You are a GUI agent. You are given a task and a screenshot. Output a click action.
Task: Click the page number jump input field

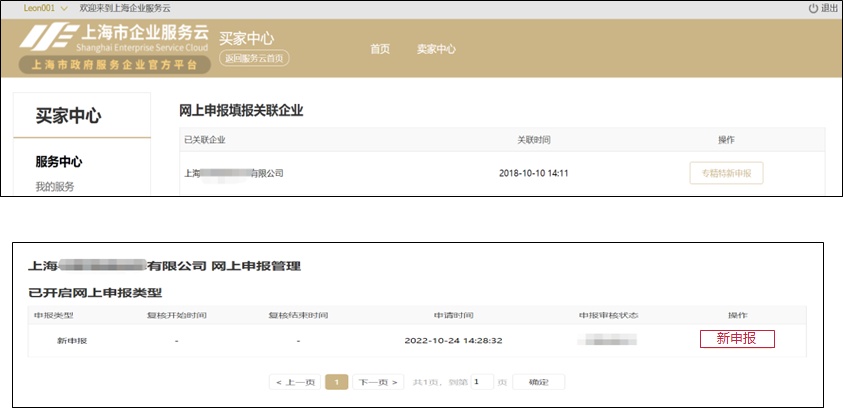[482, 382]
